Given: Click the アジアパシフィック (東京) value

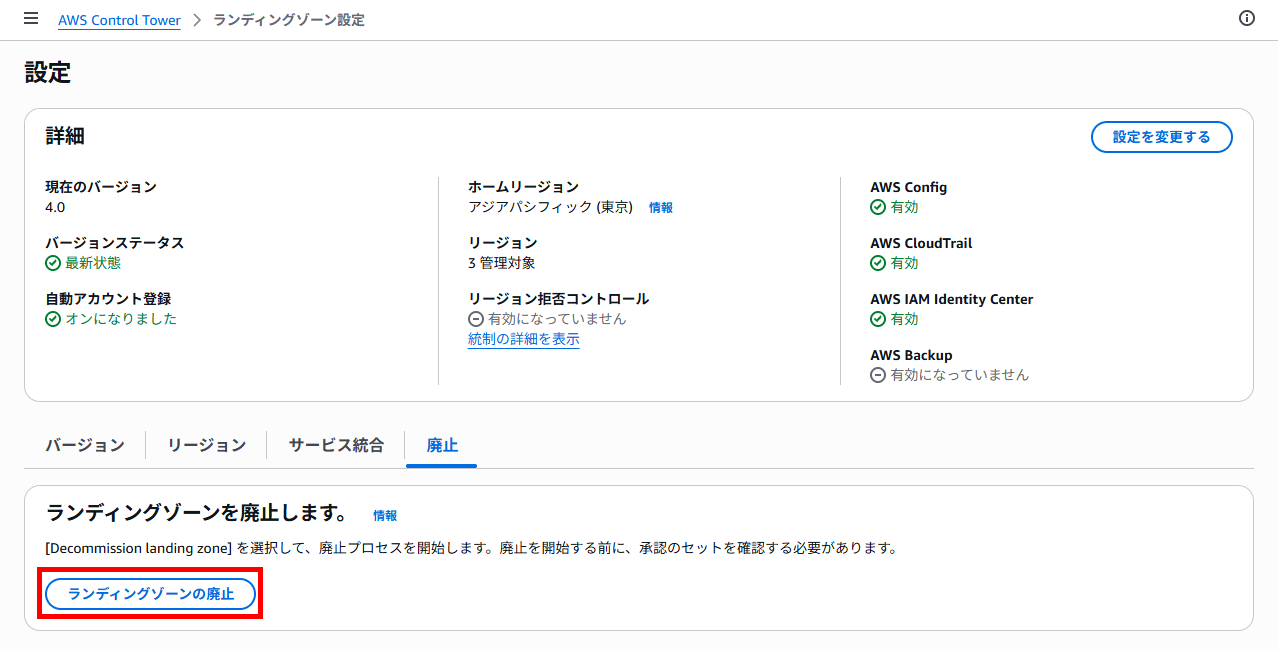Looking at the screenshot, I should [551, 207].
